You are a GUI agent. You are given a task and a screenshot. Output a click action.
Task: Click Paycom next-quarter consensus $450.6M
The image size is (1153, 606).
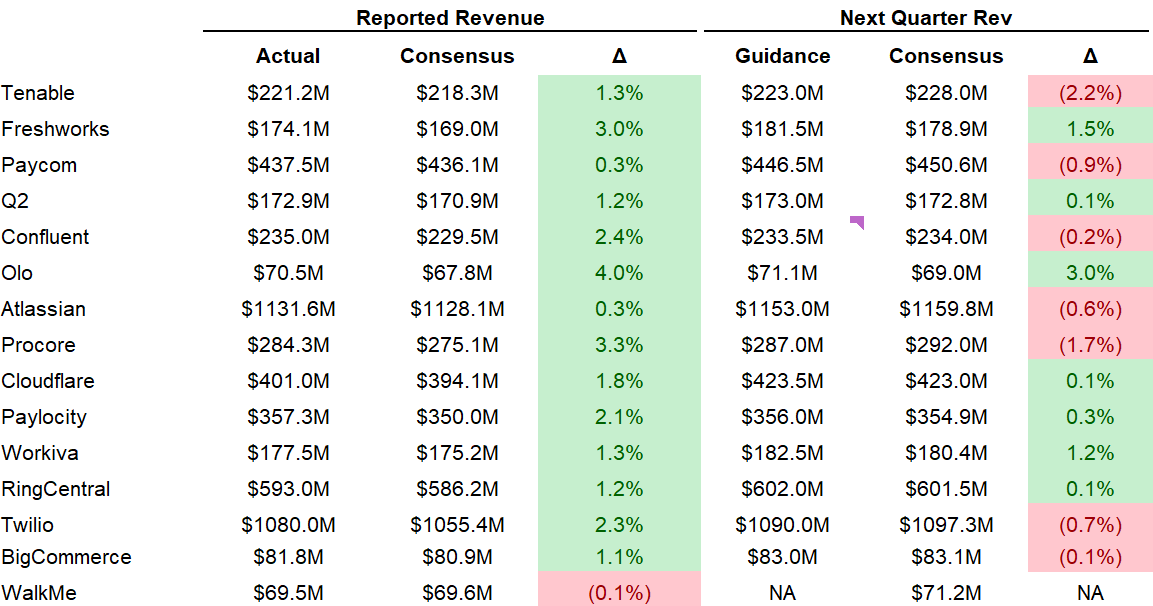(946, 165)
